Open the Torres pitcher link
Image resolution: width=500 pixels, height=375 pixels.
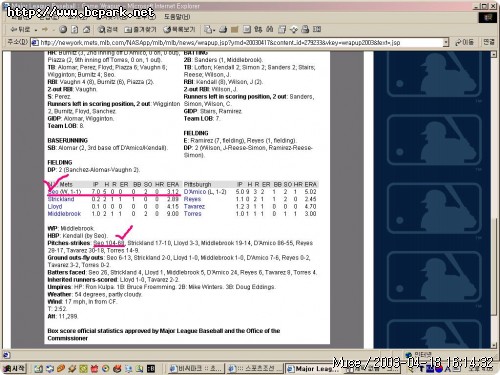tap(192, 214)
